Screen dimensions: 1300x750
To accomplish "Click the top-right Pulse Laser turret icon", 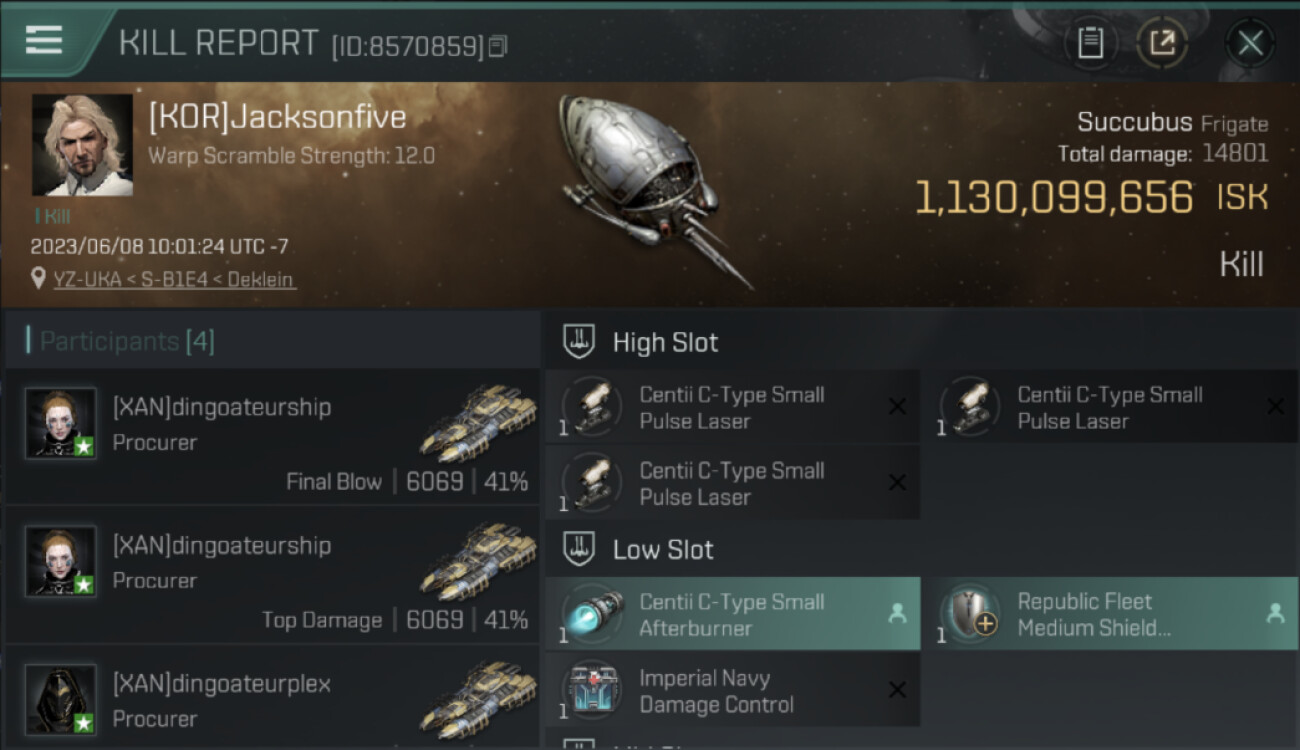I will 969,407.
